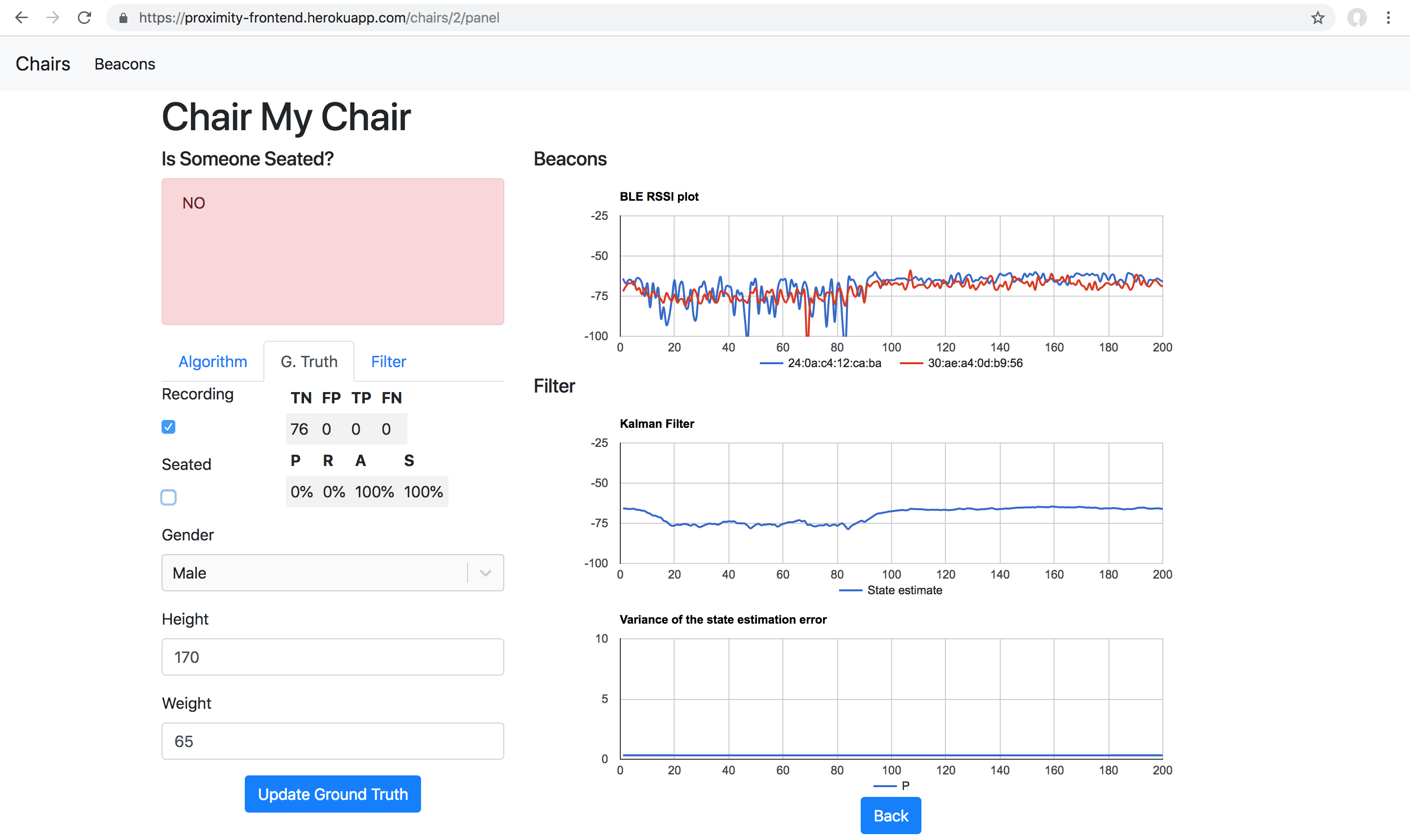Open the three-dot browser menu
The height and width of the screenshot is (840, 1410).
[x=1388, y=18]
